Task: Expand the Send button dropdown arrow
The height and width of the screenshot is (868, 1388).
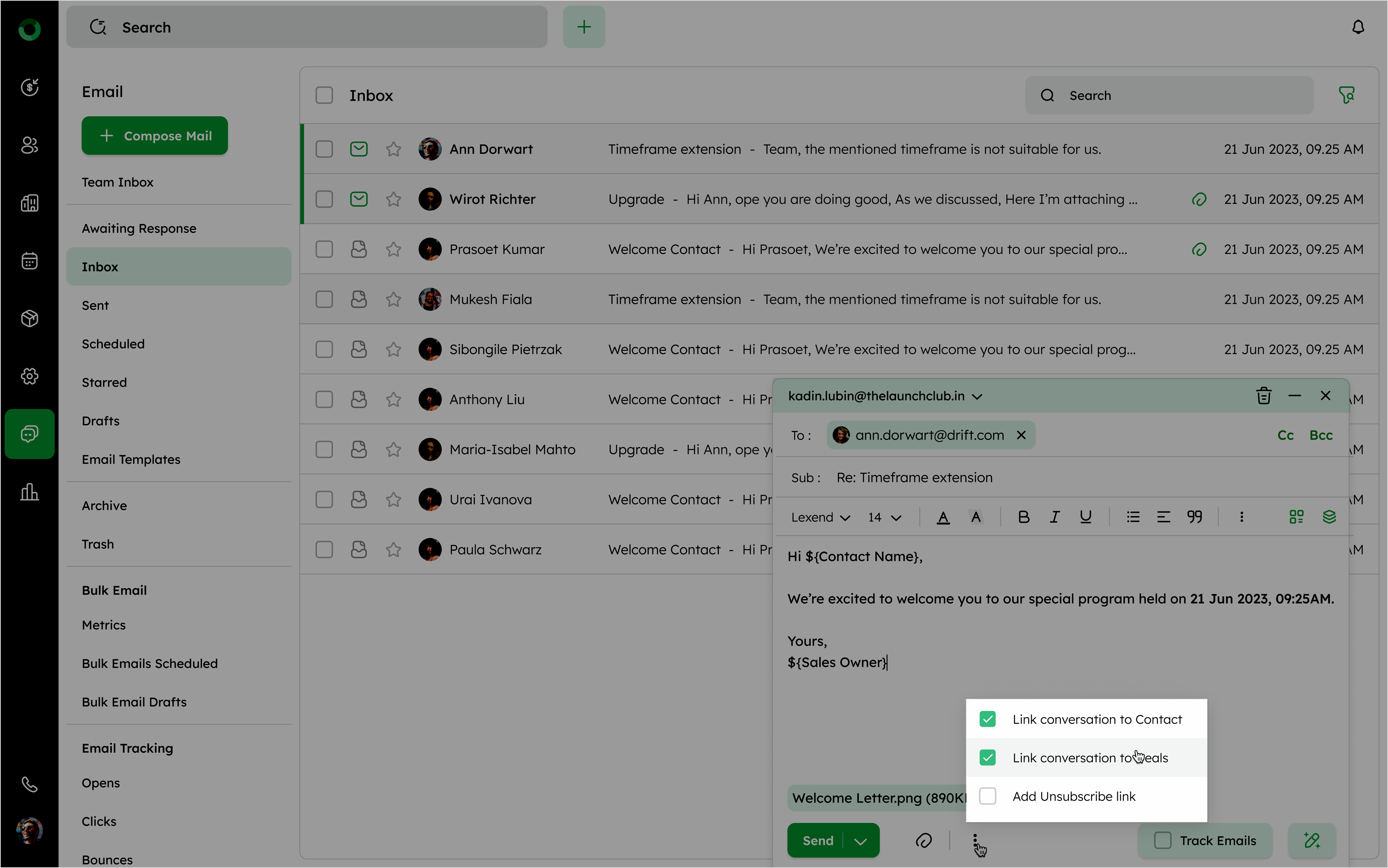Action: point(860,841)
